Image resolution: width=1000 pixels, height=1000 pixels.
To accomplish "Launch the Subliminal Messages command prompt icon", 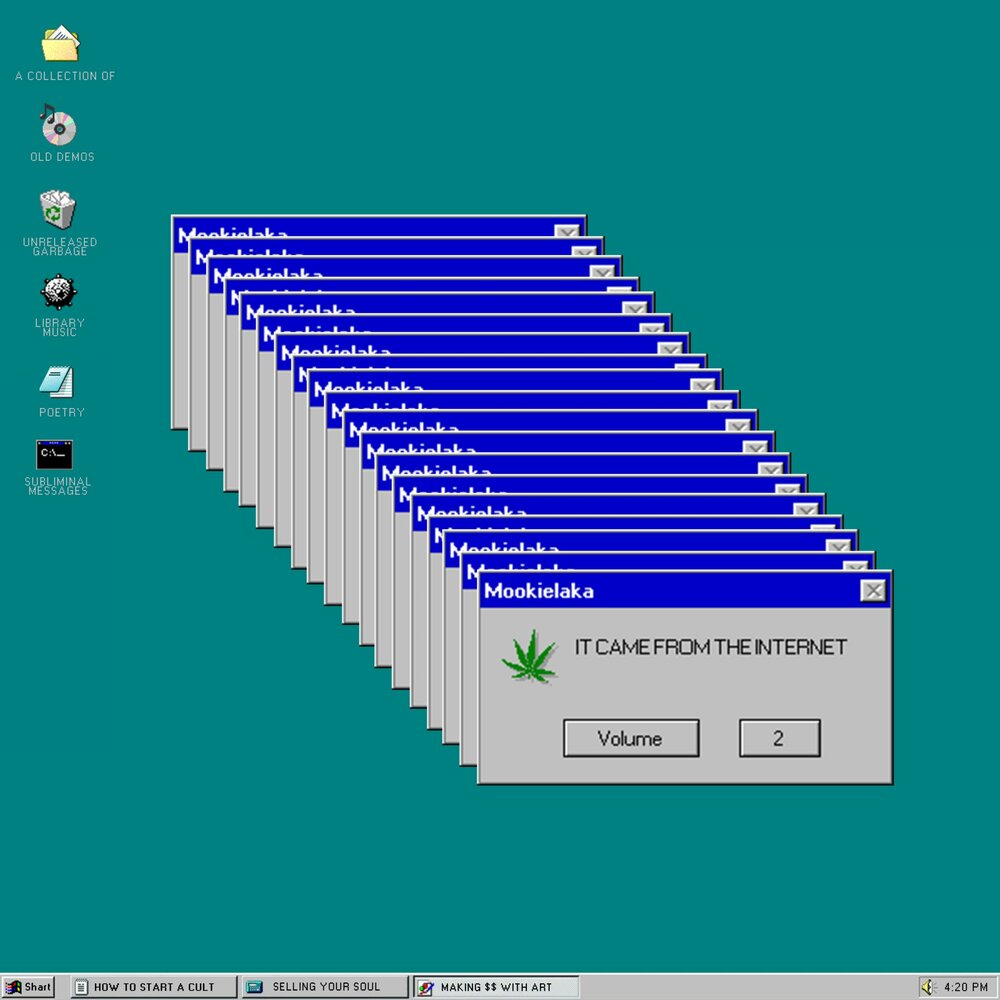I will pos(55,454).
